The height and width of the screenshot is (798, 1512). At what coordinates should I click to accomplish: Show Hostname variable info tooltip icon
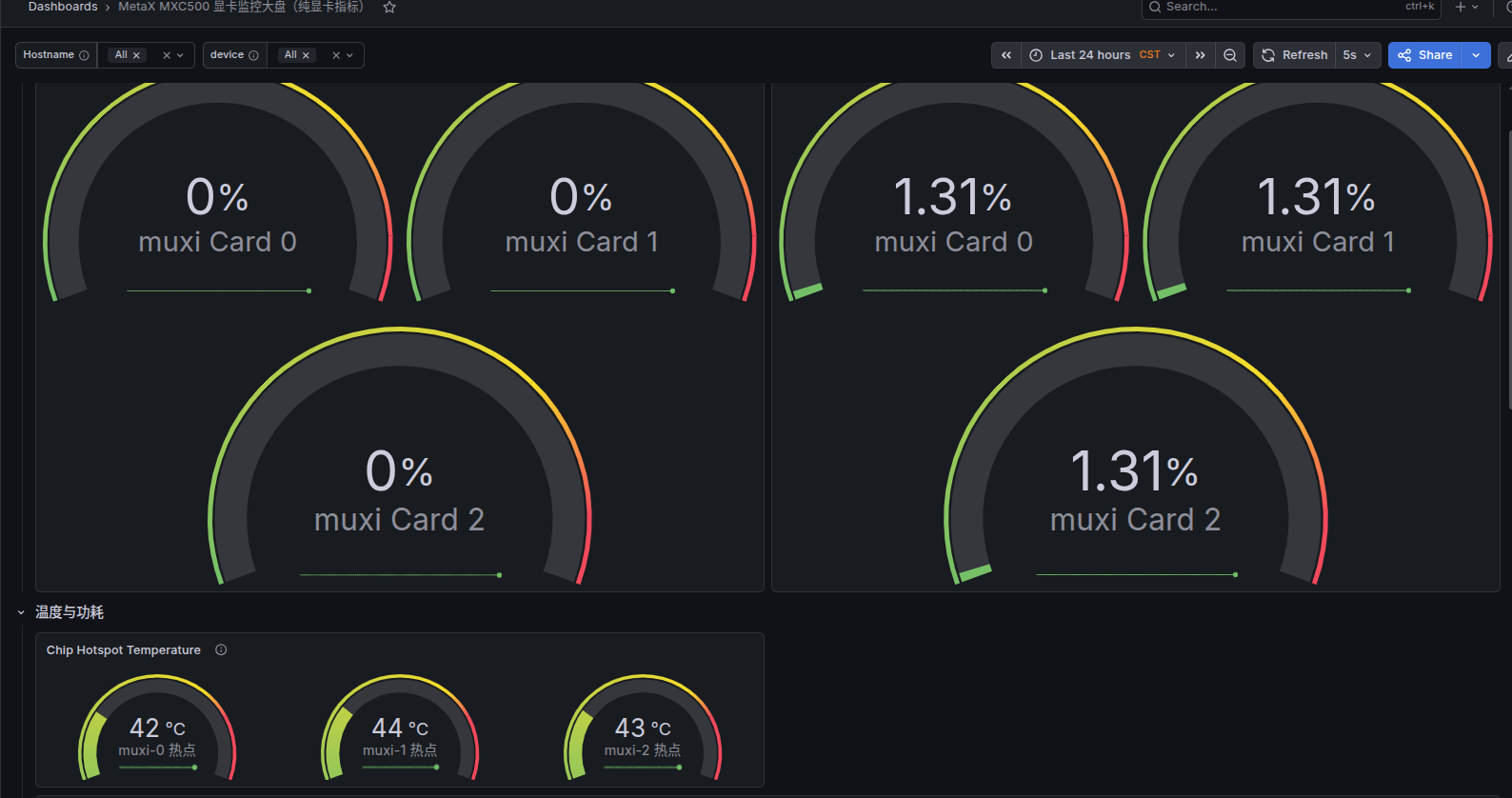point(84,55)
